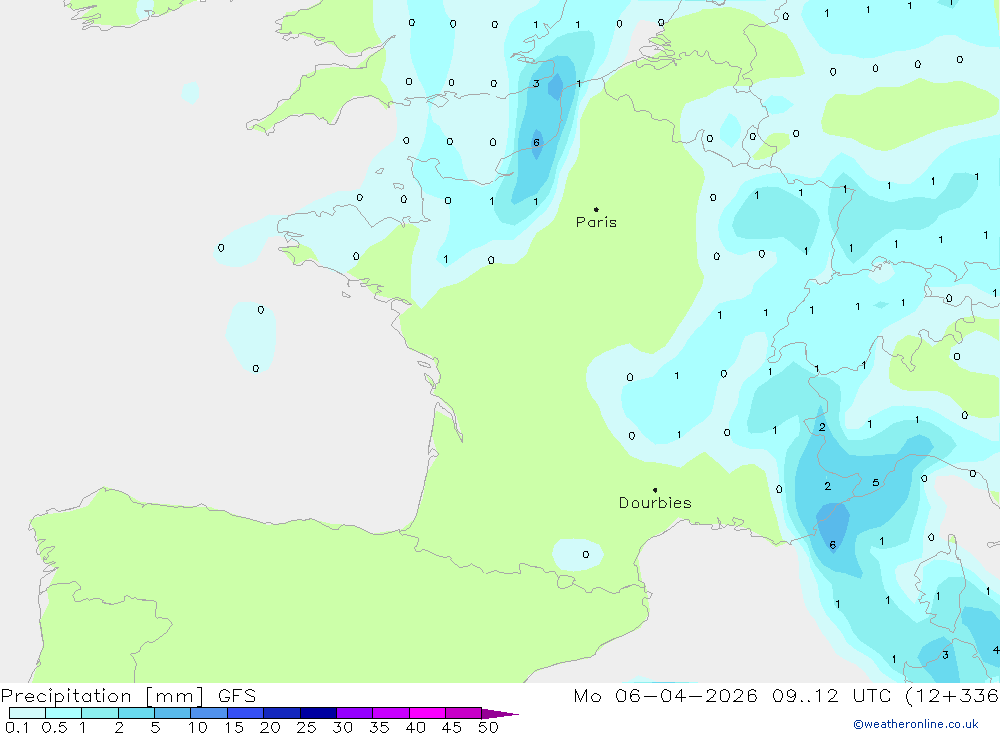Viewport: 1000px width, 733px height.
Task: Pick the 5–10 mm legend color swatch
Action: click(x=172, y=713)
